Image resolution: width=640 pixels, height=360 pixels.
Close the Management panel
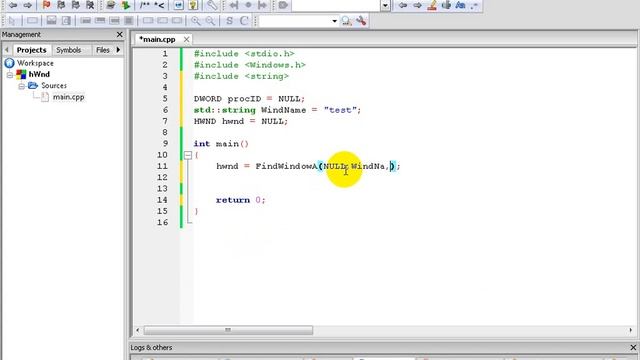(x=120, y=34)
